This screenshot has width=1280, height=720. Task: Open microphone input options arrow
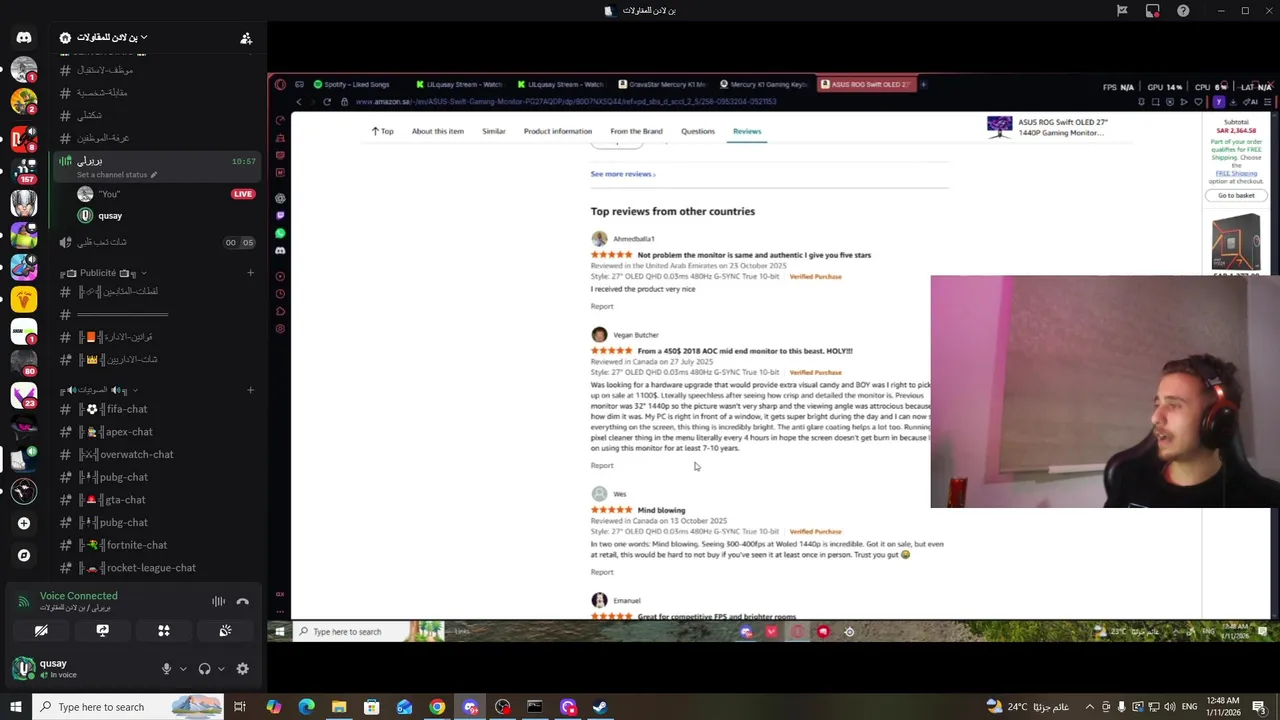pos(183,669)
